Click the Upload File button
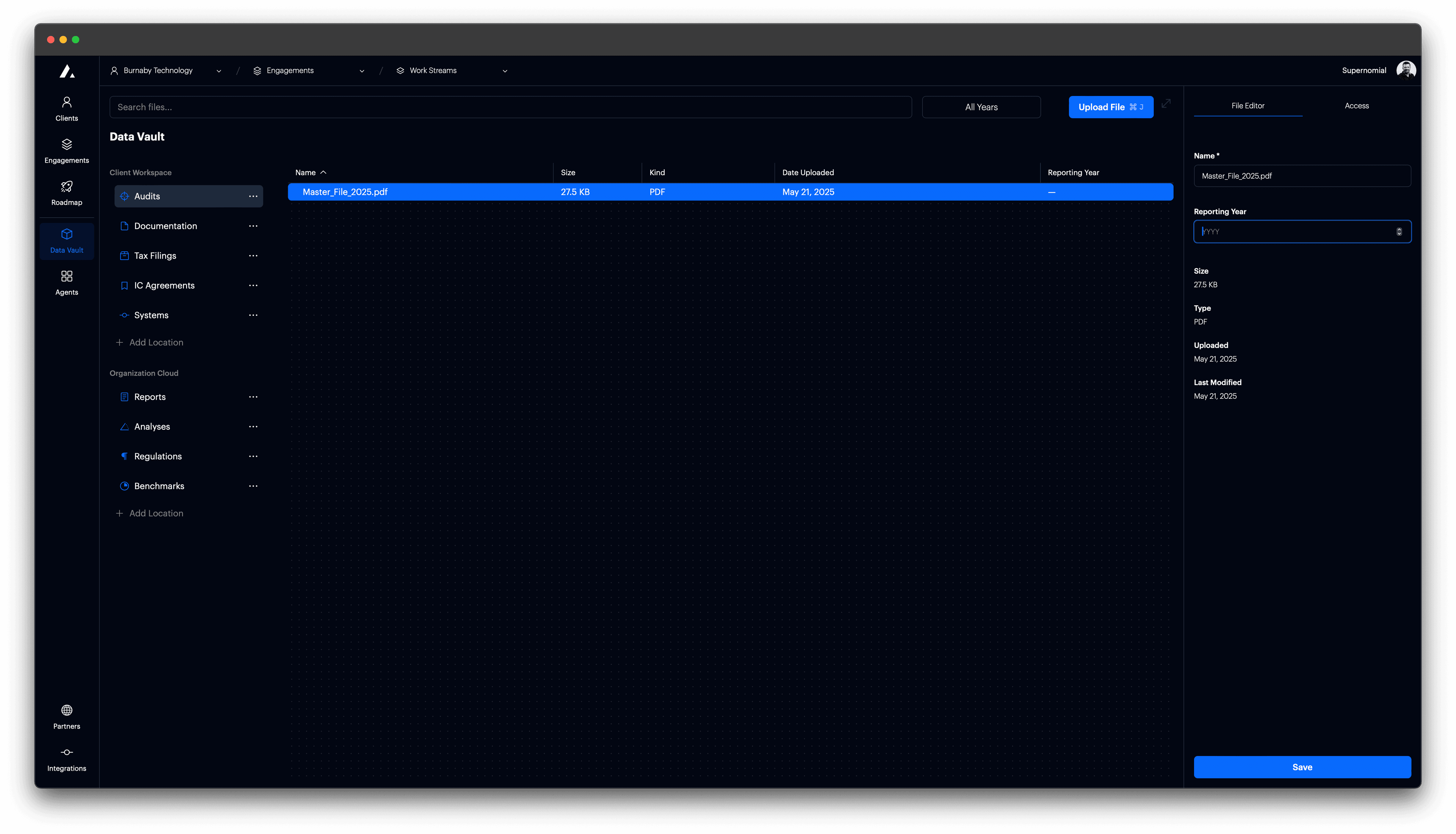 1111,107
